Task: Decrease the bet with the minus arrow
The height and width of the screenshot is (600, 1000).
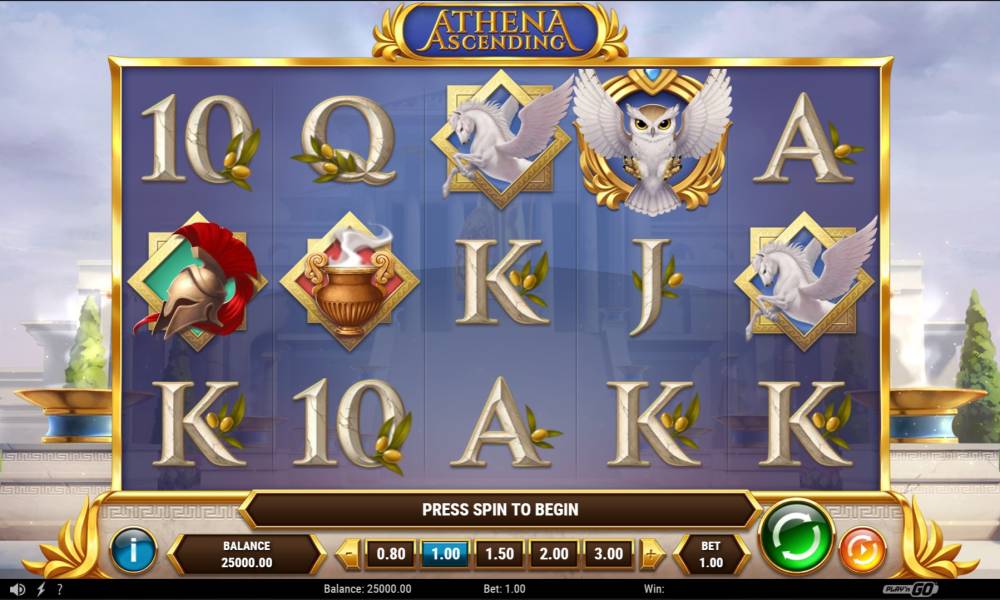Action: [x=348, y=553]
